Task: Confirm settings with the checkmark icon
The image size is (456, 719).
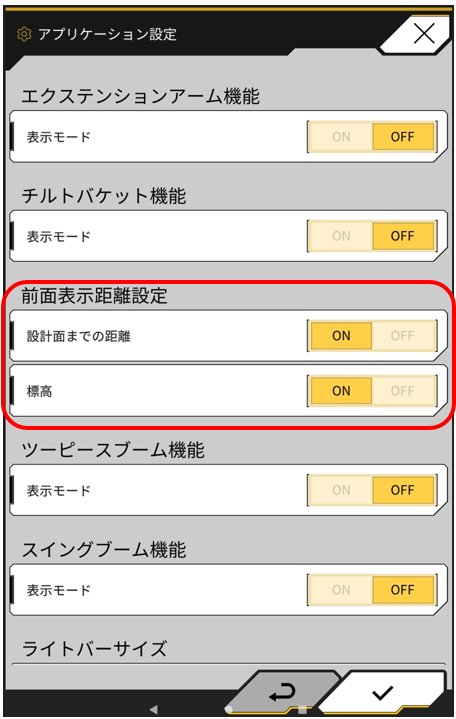Action: tap(383, 693)
